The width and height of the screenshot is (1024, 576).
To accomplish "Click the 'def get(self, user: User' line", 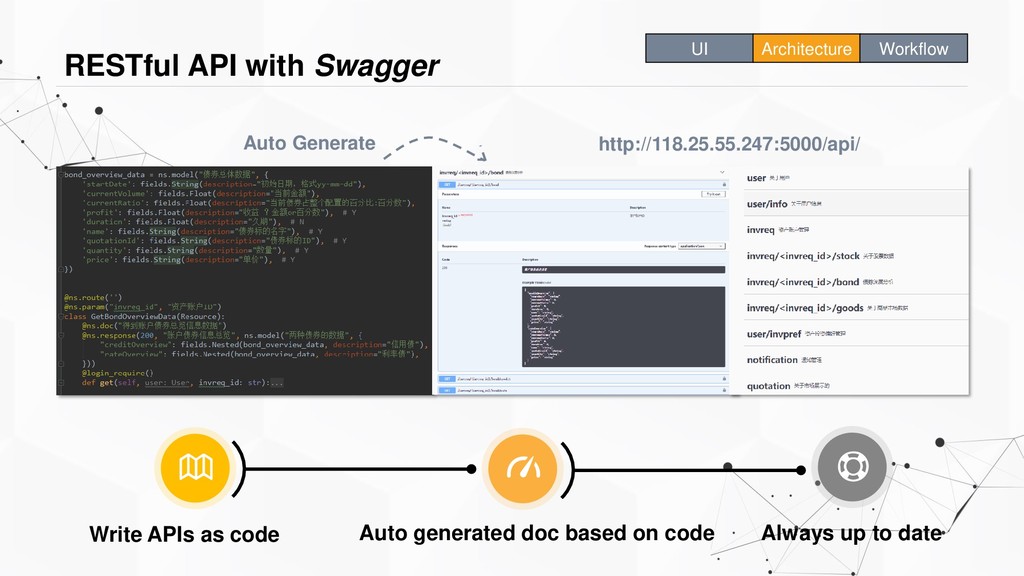I will 182,383.
